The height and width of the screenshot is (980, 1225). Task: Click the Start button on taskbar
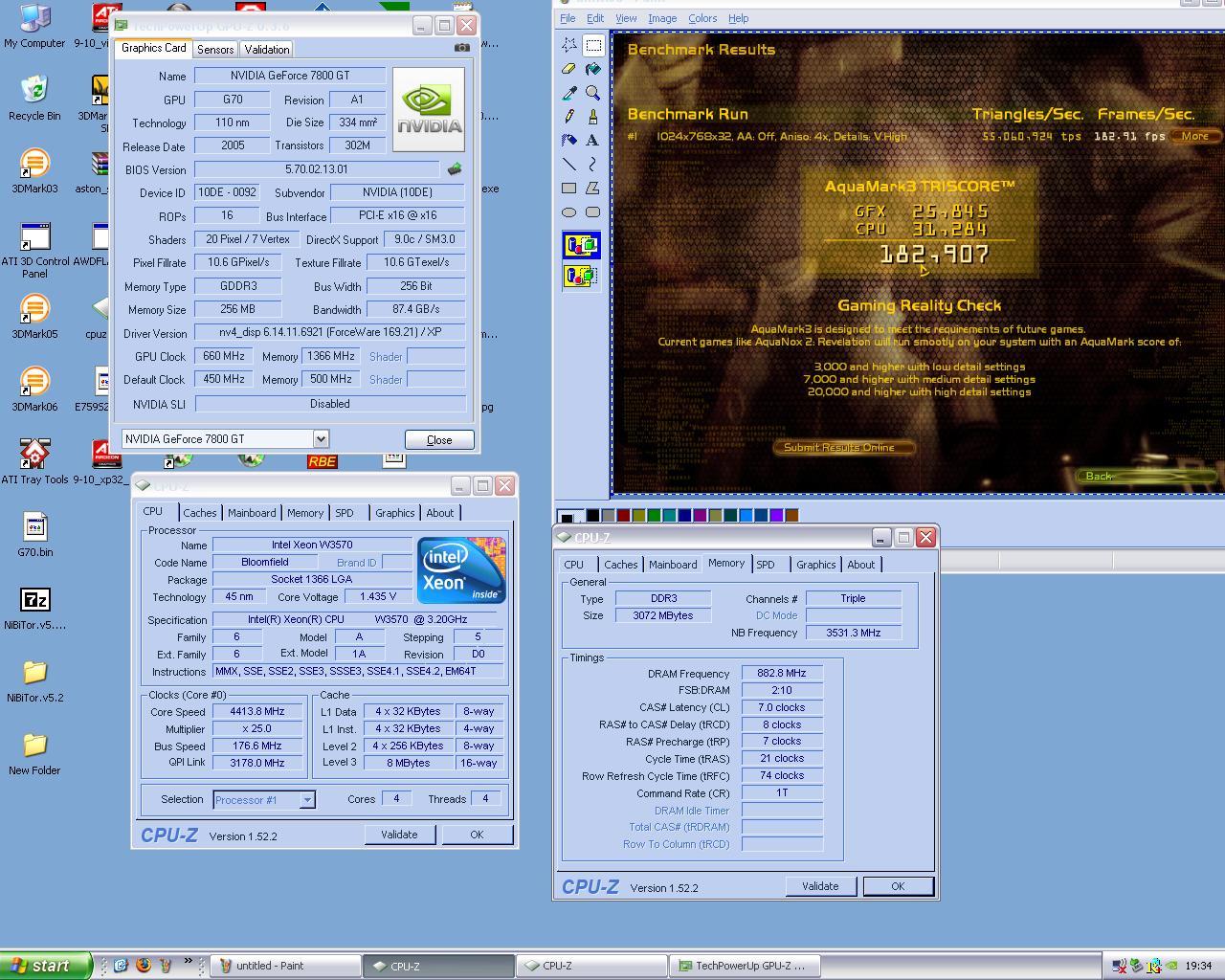[46, 966]
